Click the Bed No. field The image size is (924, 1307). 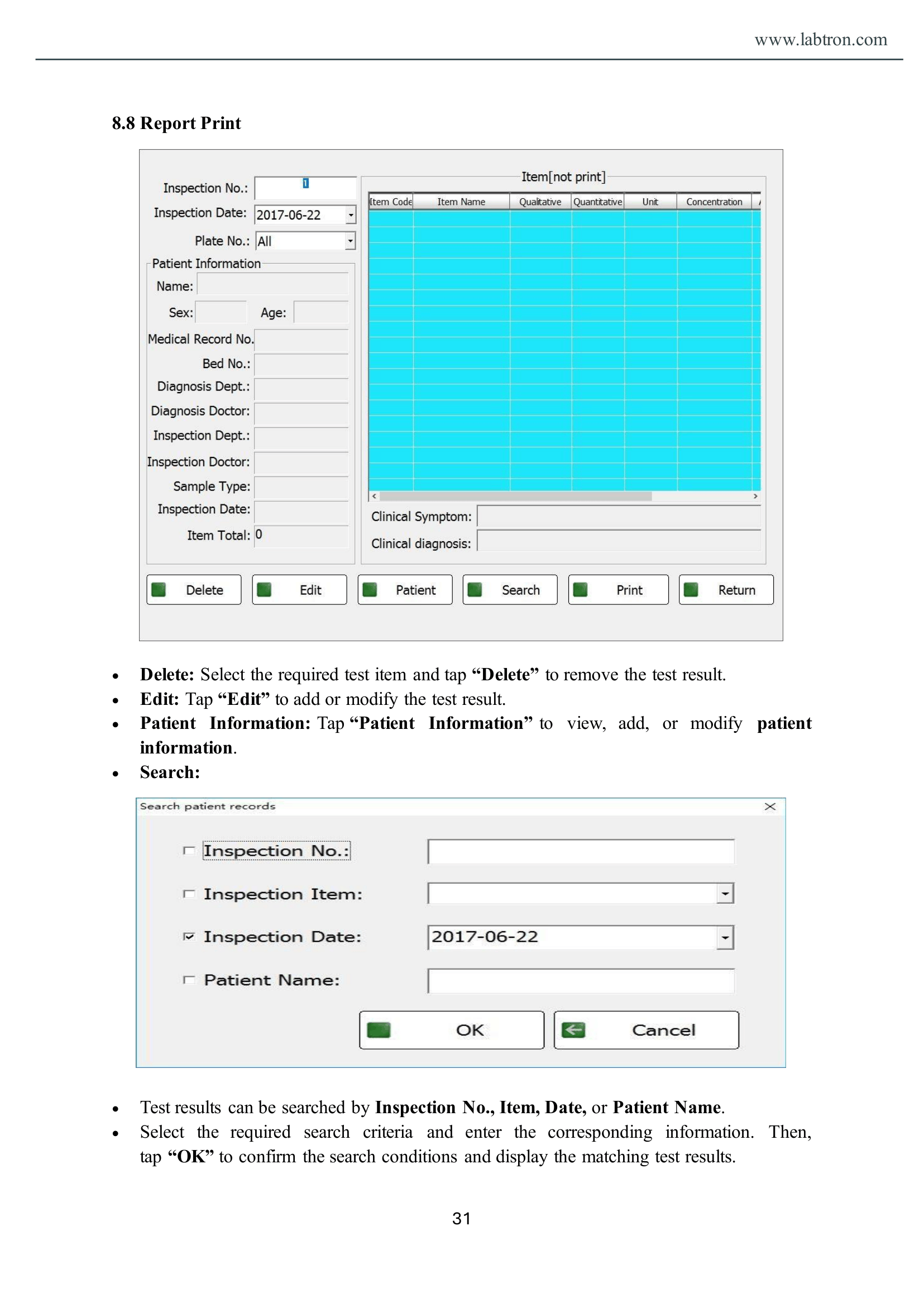click(x=301, y=365)
